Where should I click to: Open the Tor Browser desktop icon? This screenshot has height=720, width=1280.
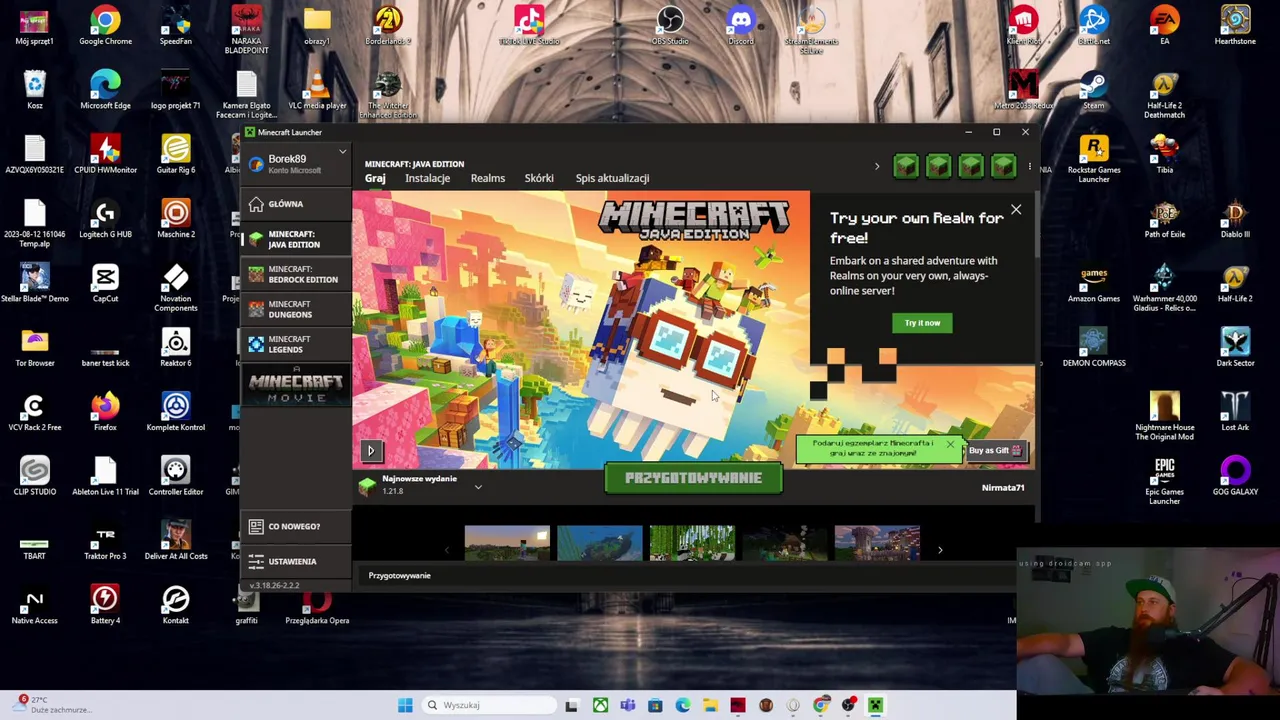(35, 348)
